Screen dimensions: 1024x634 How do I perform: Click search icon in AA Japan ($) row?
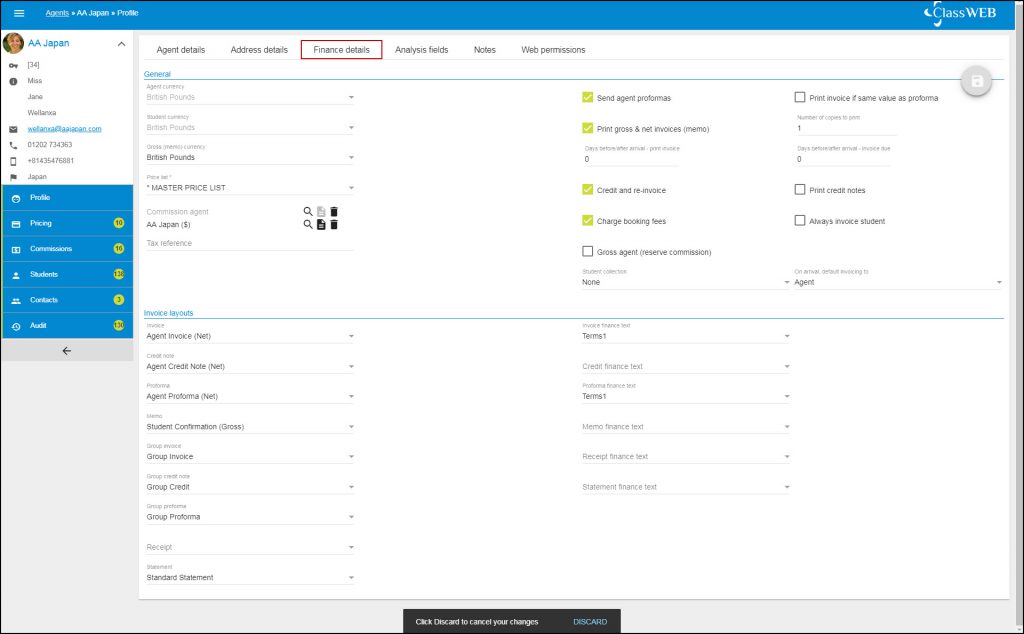coord(308,225)
